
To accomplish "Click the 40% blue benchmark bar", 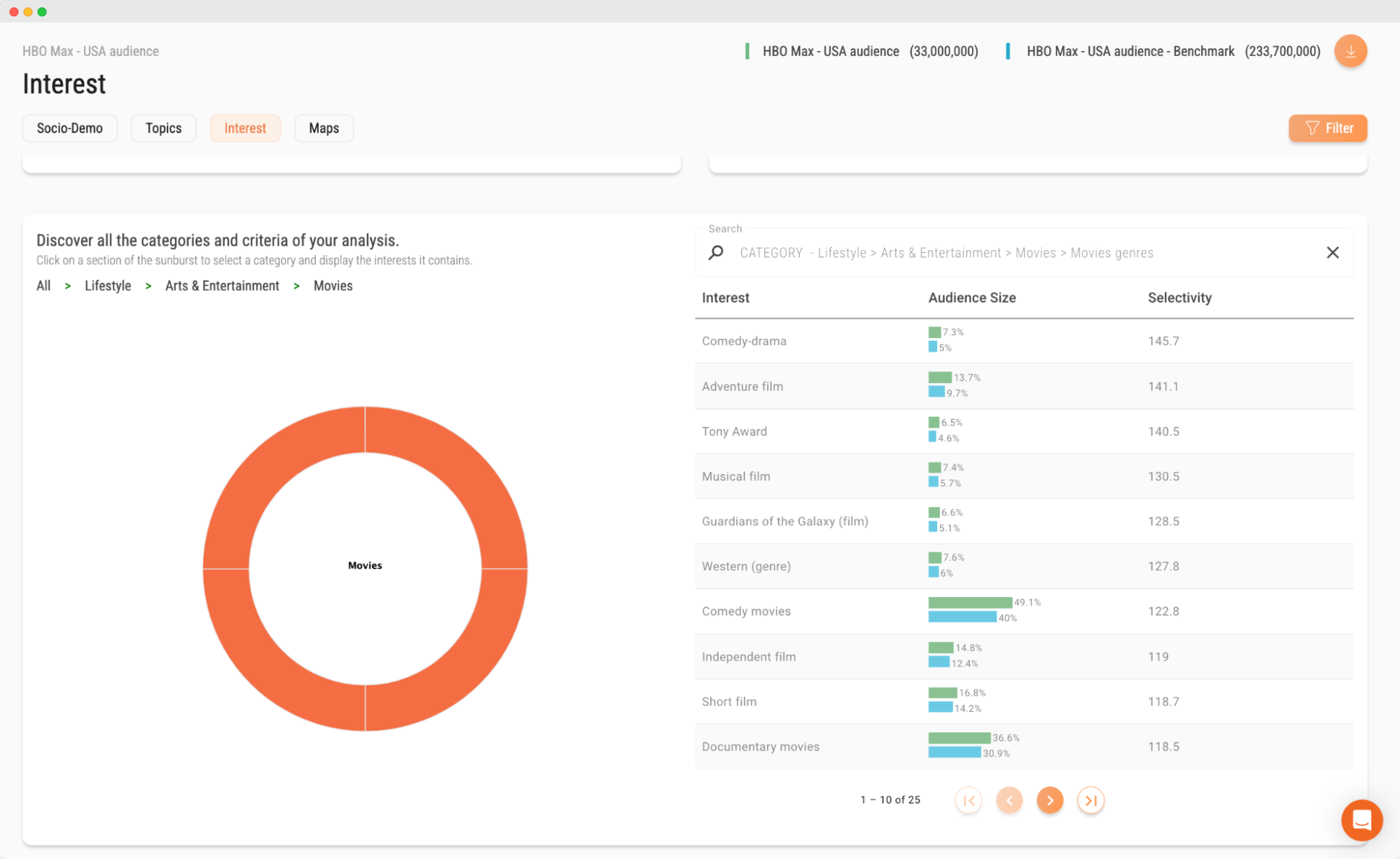I will tap(962, 617).
